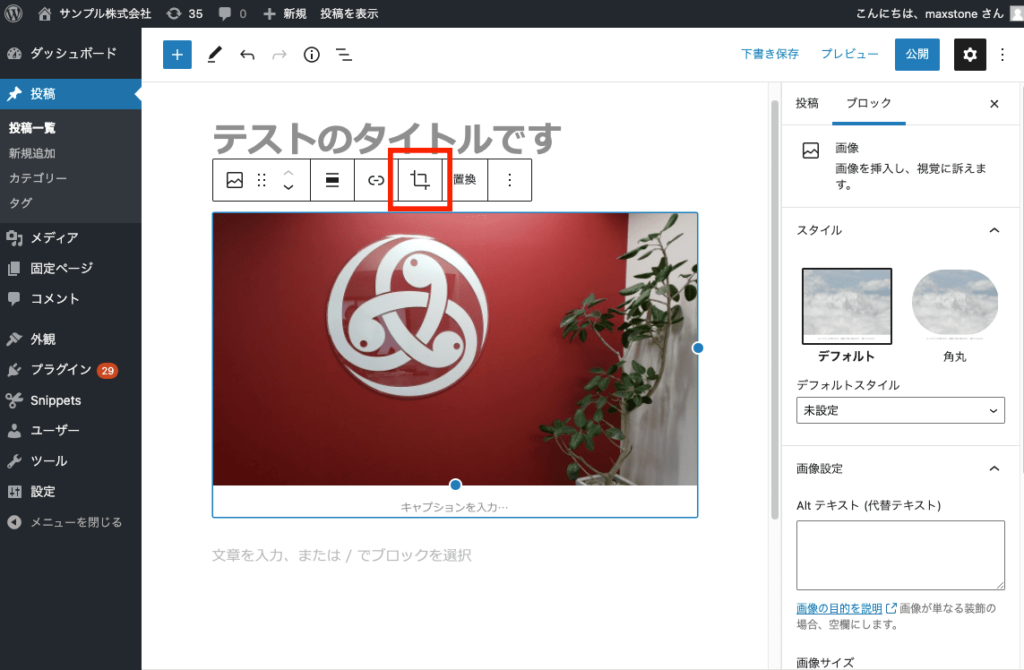Click the 下書き保存 save draft link

point(769,55)
